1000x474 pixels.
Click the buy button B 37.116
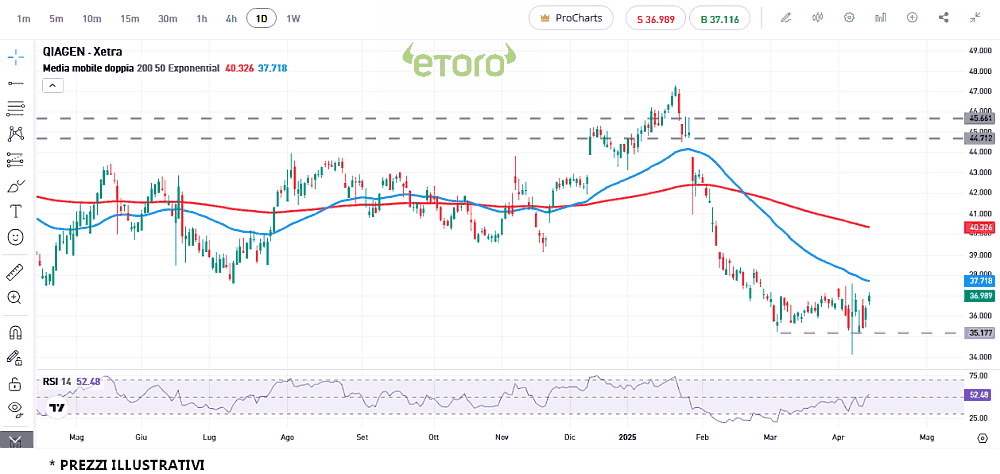coord(719,19)
